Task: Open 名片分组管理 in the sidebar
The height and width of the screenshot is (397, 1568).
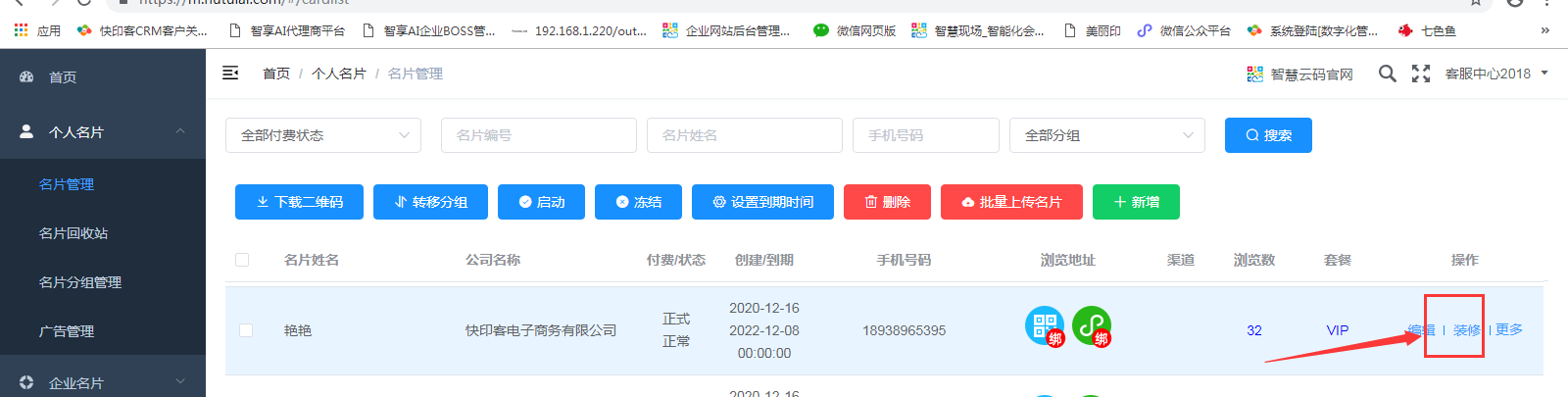Action: coord(80,282)
